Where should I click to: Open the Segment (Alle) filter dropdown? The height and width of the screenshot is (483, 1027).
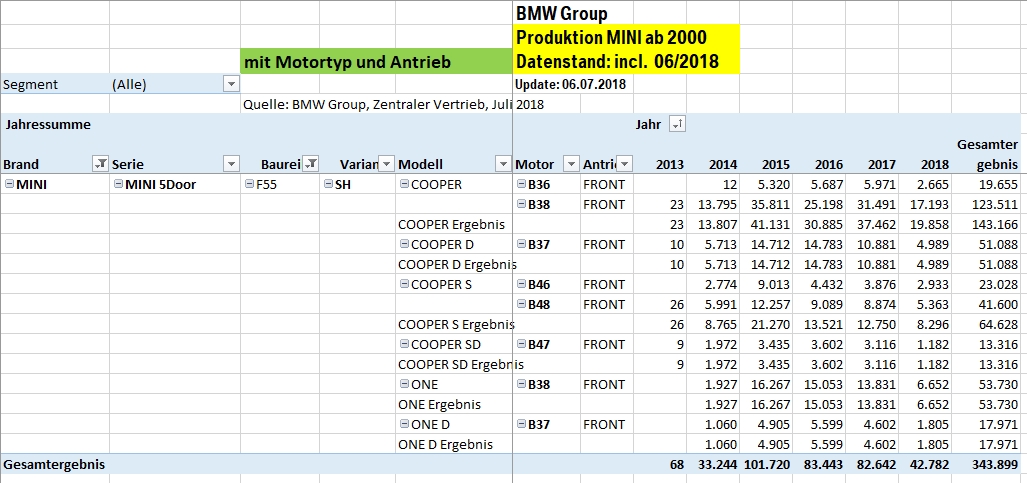pyautogui.click(x=231, y=84)
